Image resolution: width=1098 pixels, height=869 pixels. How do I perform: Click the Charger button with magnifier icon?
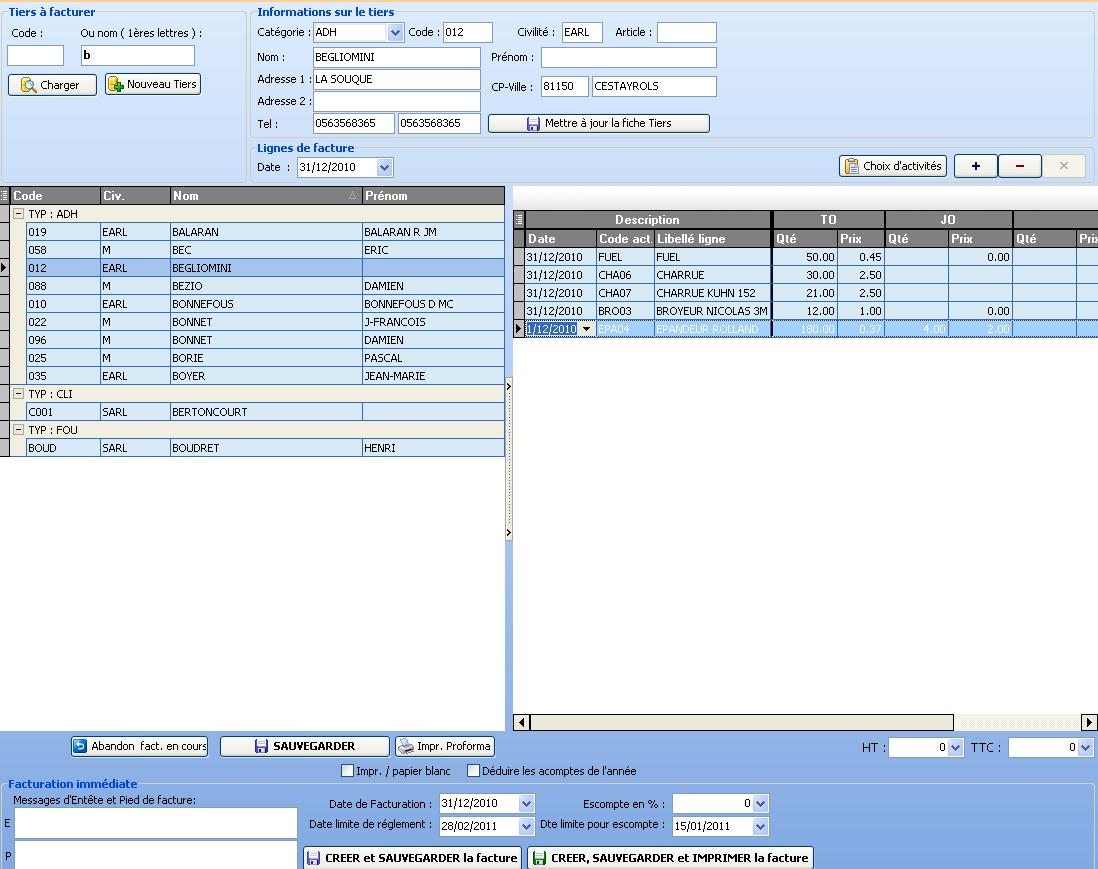pyautogui.click(x=52, y=85)
